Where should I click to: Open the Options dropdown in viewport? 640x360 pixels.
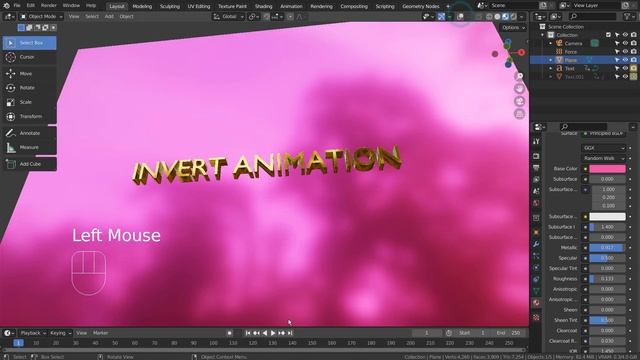pyautogui.click(x=513, y=27)
